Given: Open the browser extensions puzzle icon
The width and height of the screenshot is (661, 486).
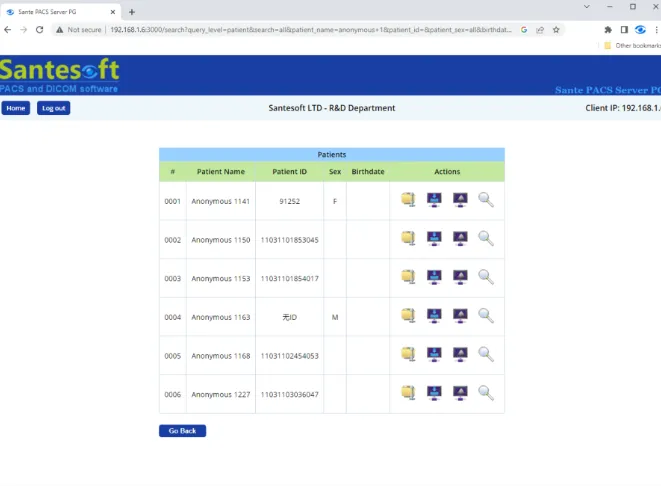Looking at the screenshot, I should click(608, 30).
